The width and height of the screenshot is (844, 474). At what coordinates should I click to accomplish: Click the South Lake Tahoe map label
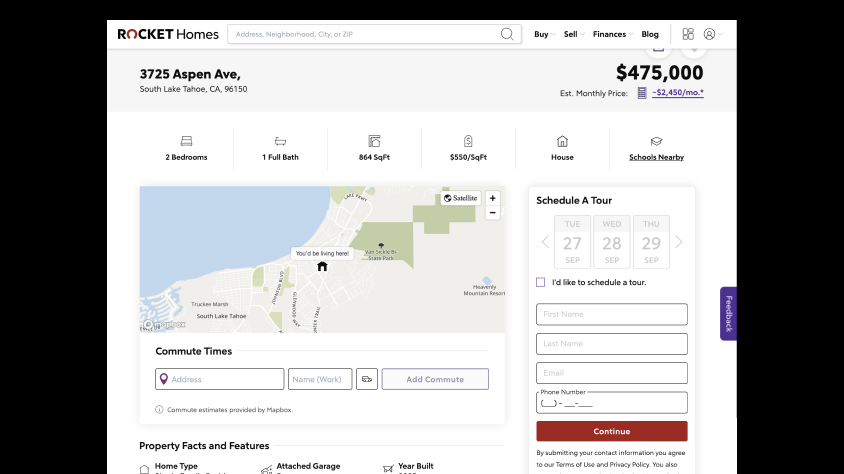click(x=221, y=316)
